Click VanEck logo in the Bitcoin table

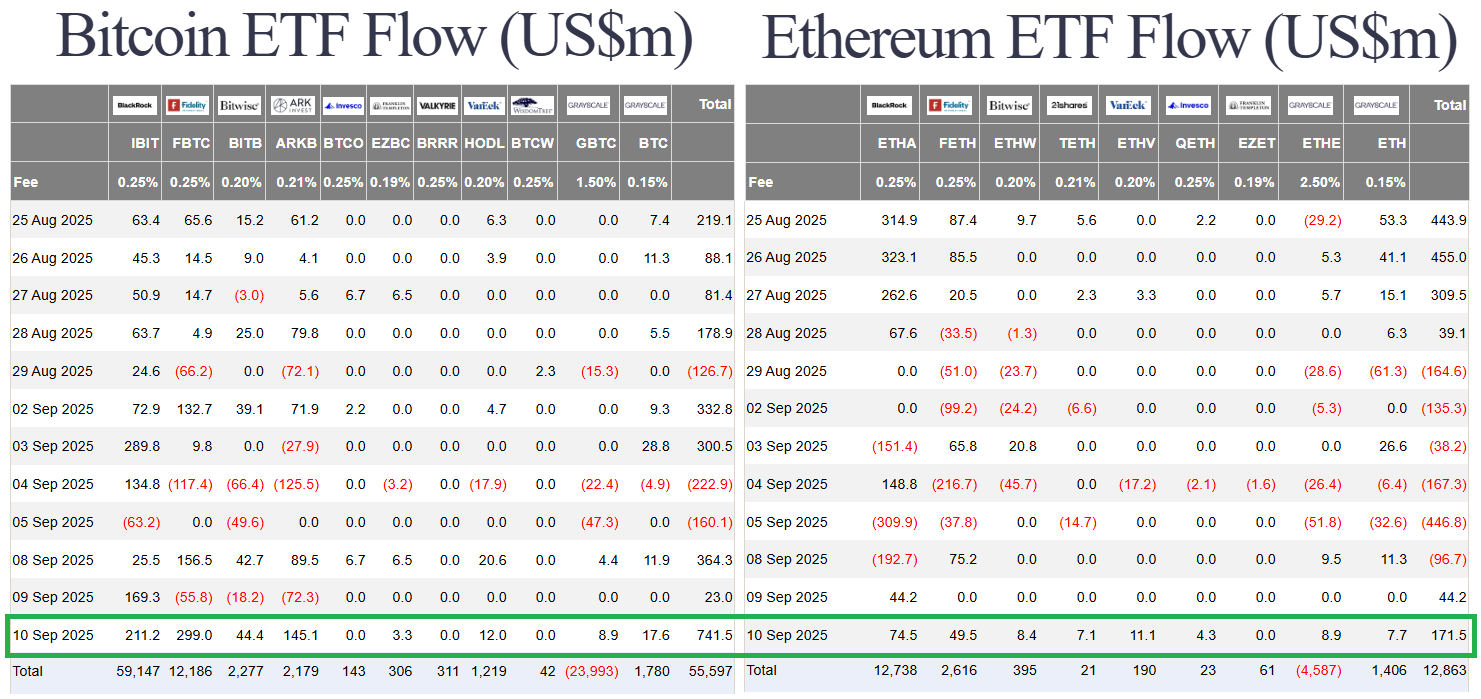pyautogui.click(x=485, y=105)
